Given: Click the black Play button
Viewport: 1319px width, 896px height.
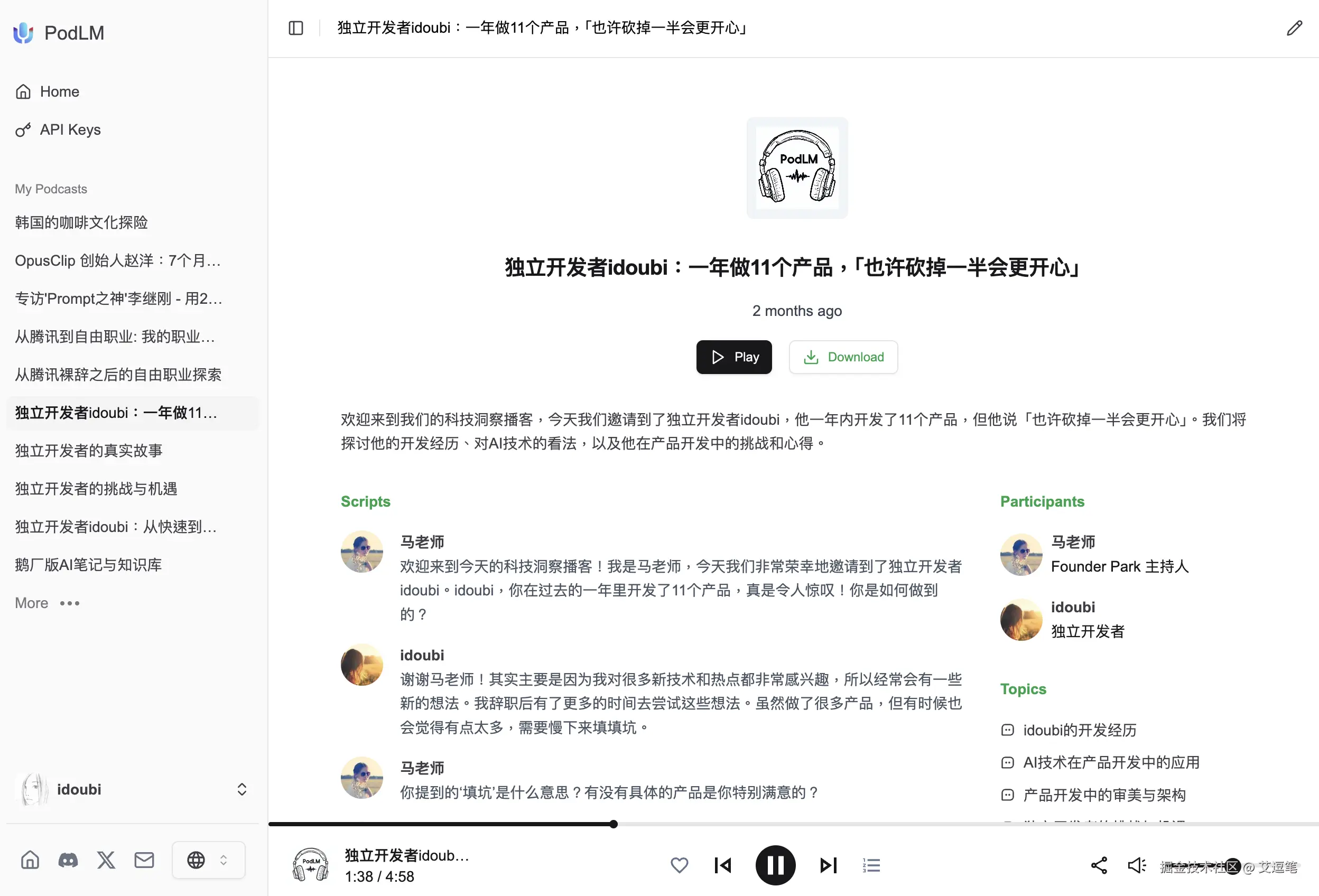Looking at the screenshot, I should coord(733,357).
